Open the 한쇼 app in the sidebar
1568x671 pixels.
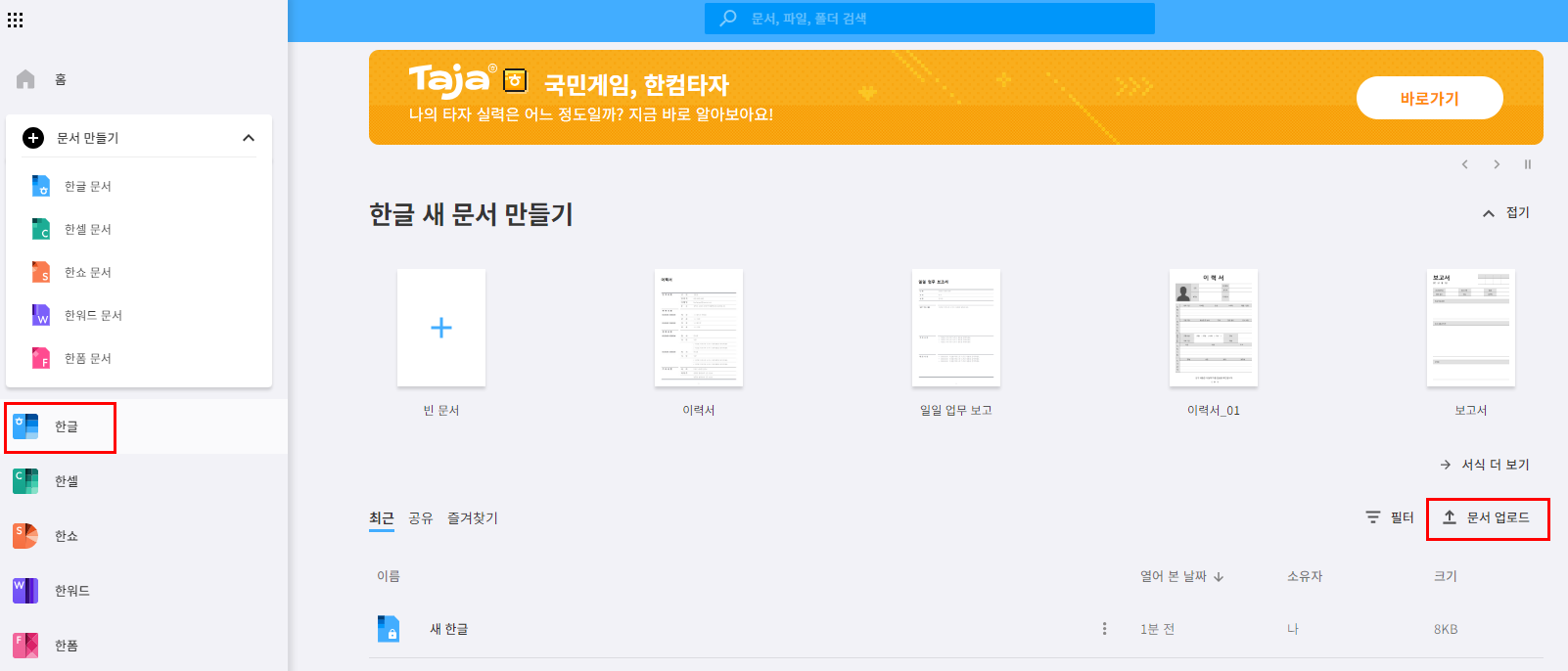tap(144, 536)
